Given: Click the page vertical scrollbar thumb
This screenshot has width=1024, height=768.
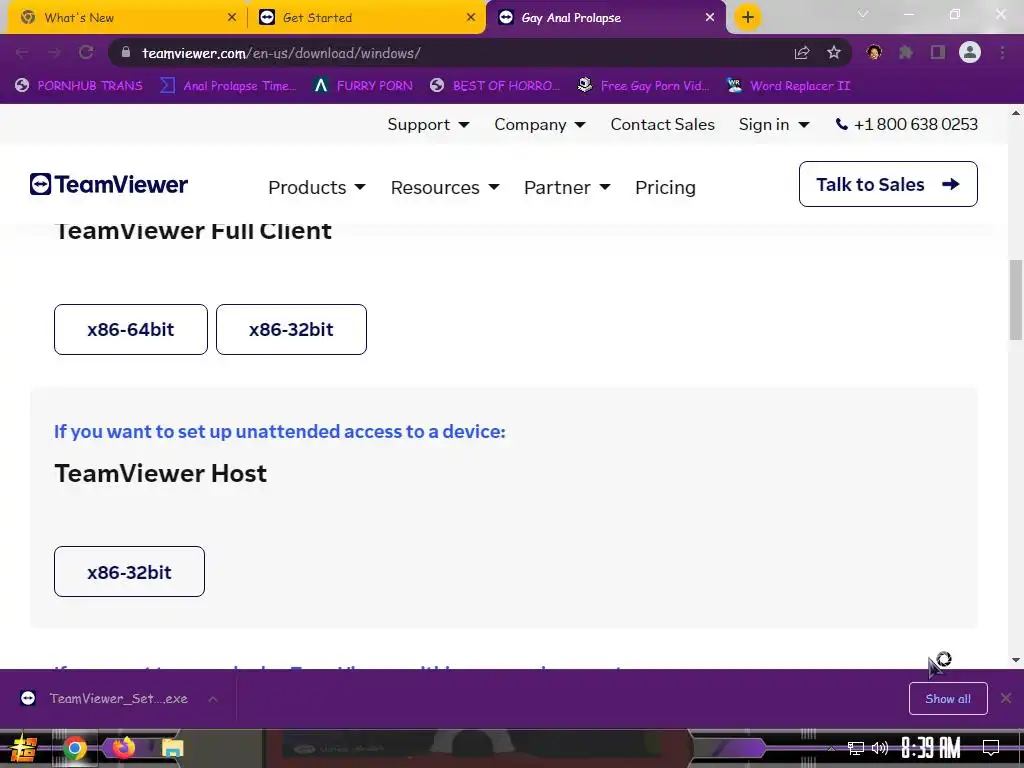Looking at the screenshot, I should (1016, 300).
